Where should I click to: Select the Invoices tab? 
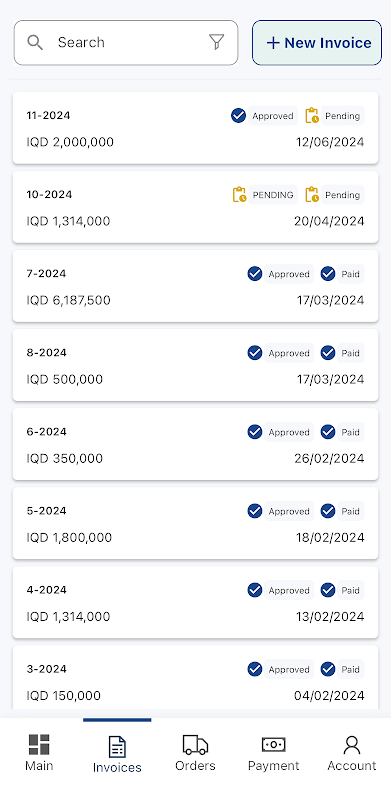[x=117, y=754]
